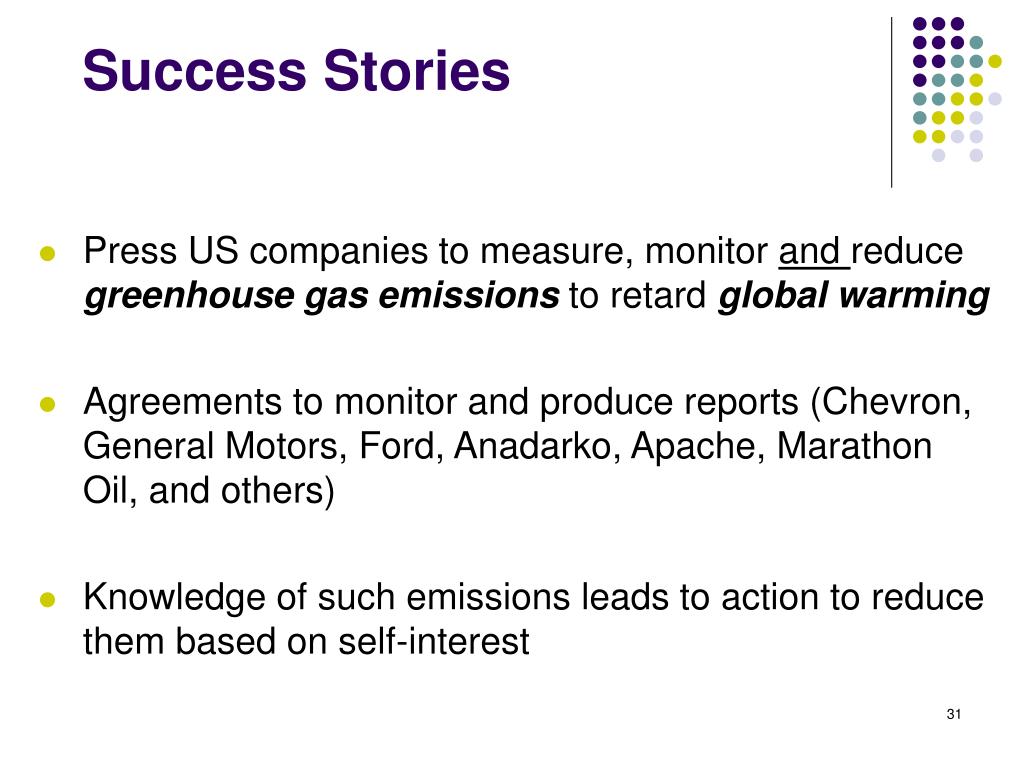Click the word 'Ford' in the company list
This screenshot has height=768, width=1024.
397,447
